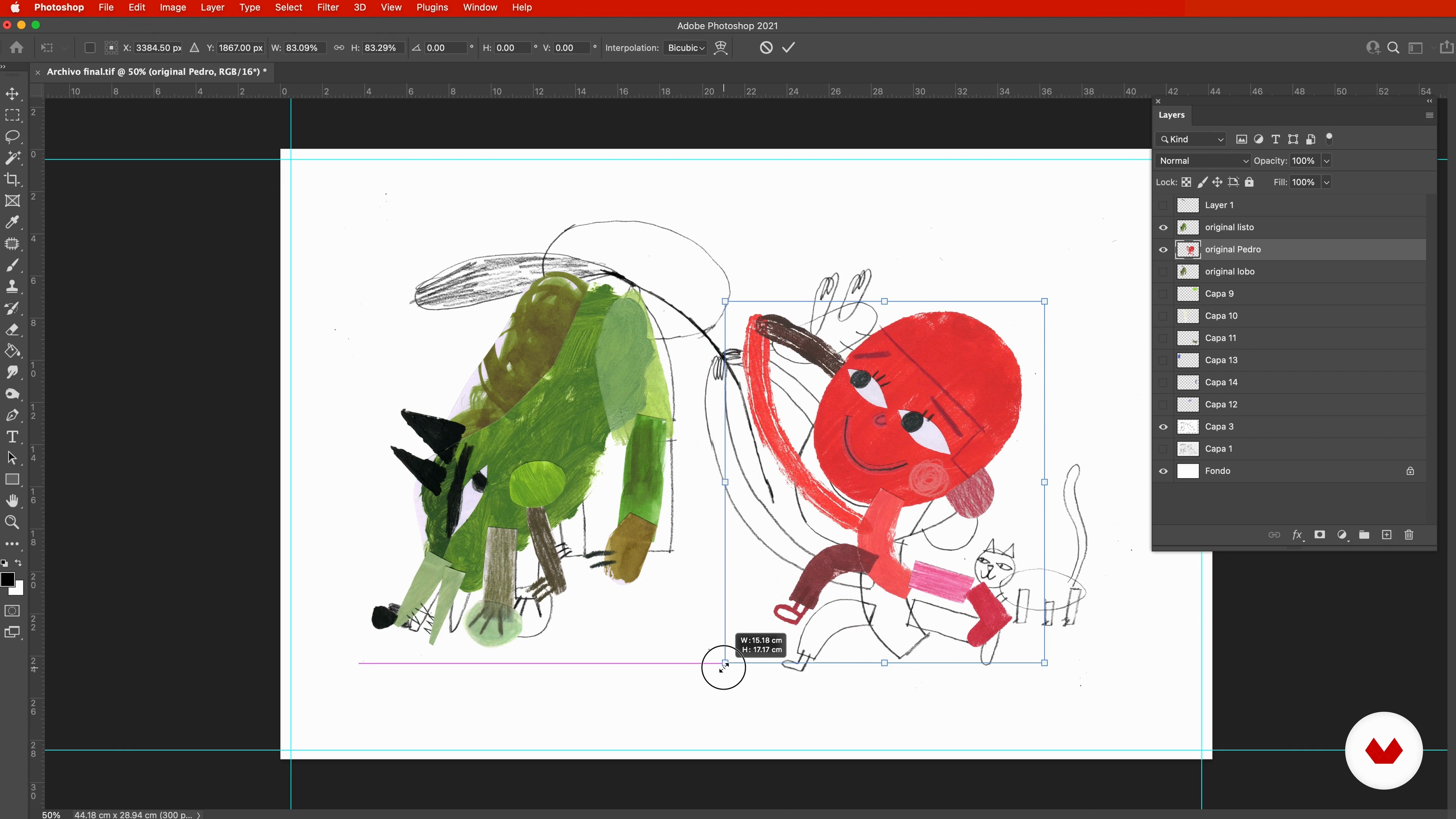
Task: Open the Image menu
Action: point(173,7)
